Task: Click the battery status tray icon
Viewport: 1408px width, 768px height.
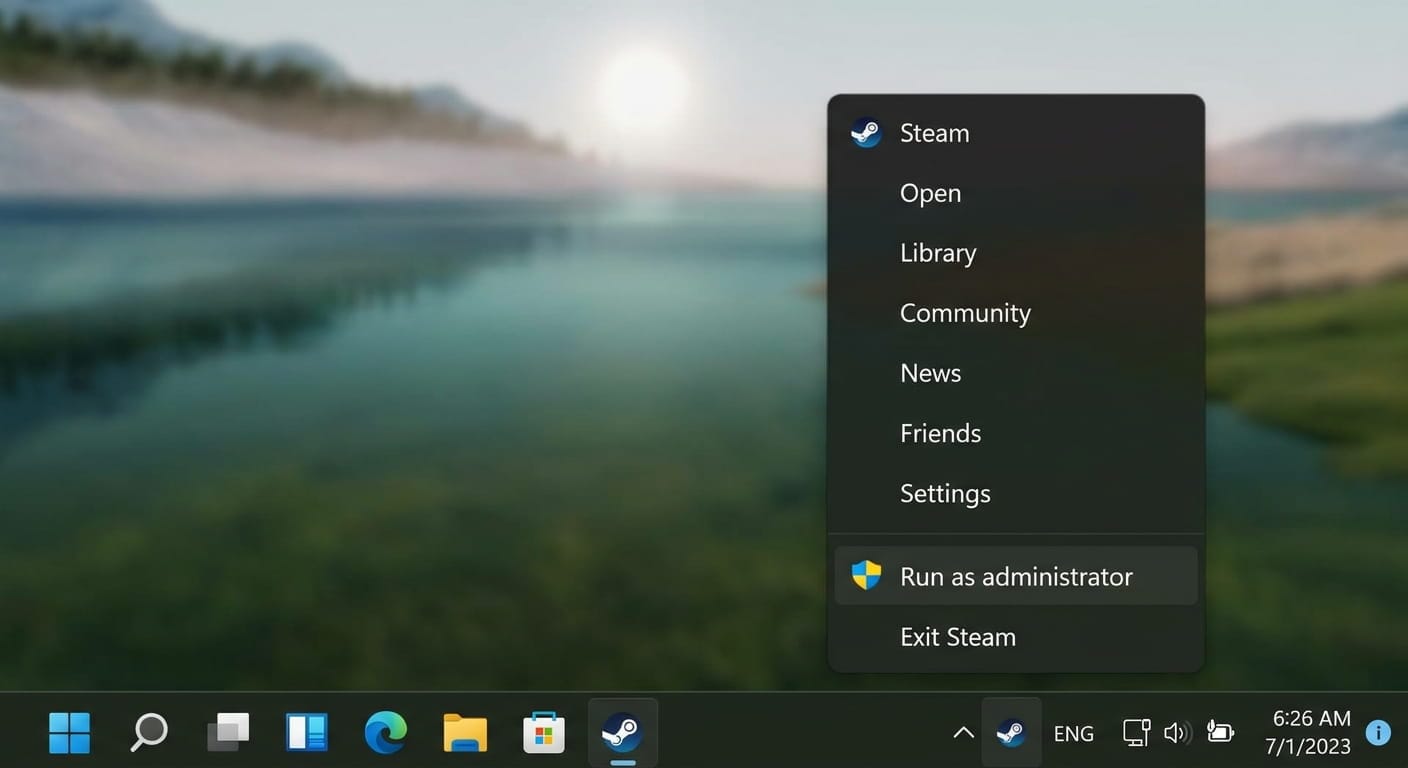Action: pyautogui.click(x=1220, y=733)
